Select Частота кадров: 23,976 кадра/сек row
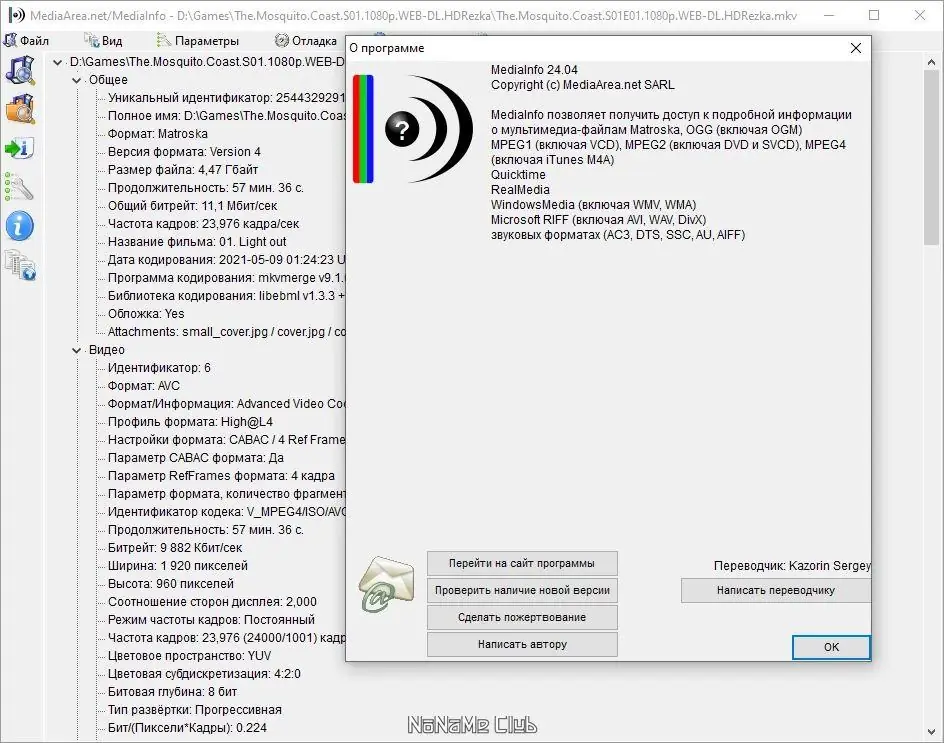944x743 pixels. click(x=203, y=224)
